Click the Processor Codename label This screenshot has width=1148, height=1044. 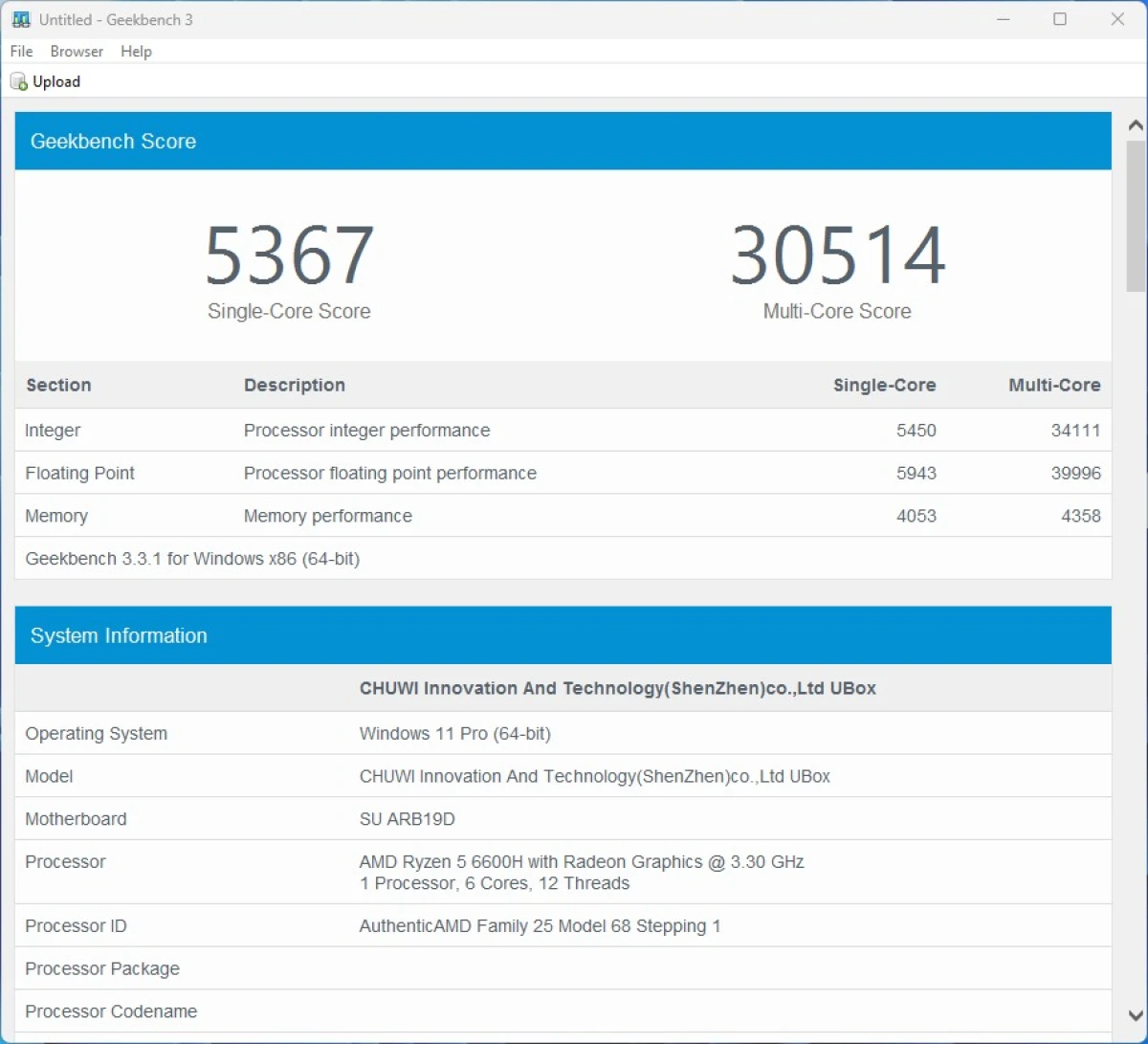[x=111, y=1011]
